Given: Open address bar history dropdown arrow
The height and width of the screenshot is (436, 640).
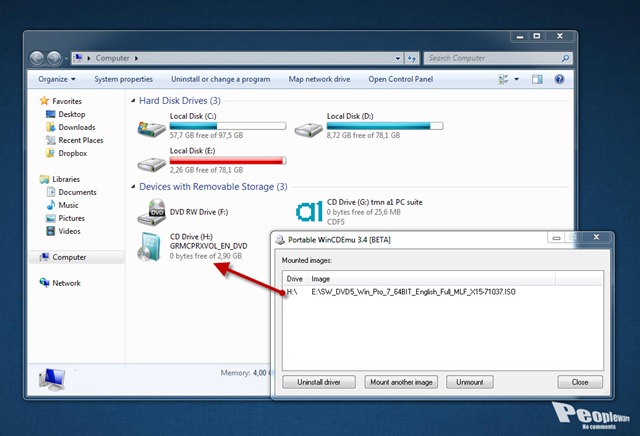Looking at the screenshot, I should [x=398, y=58].
